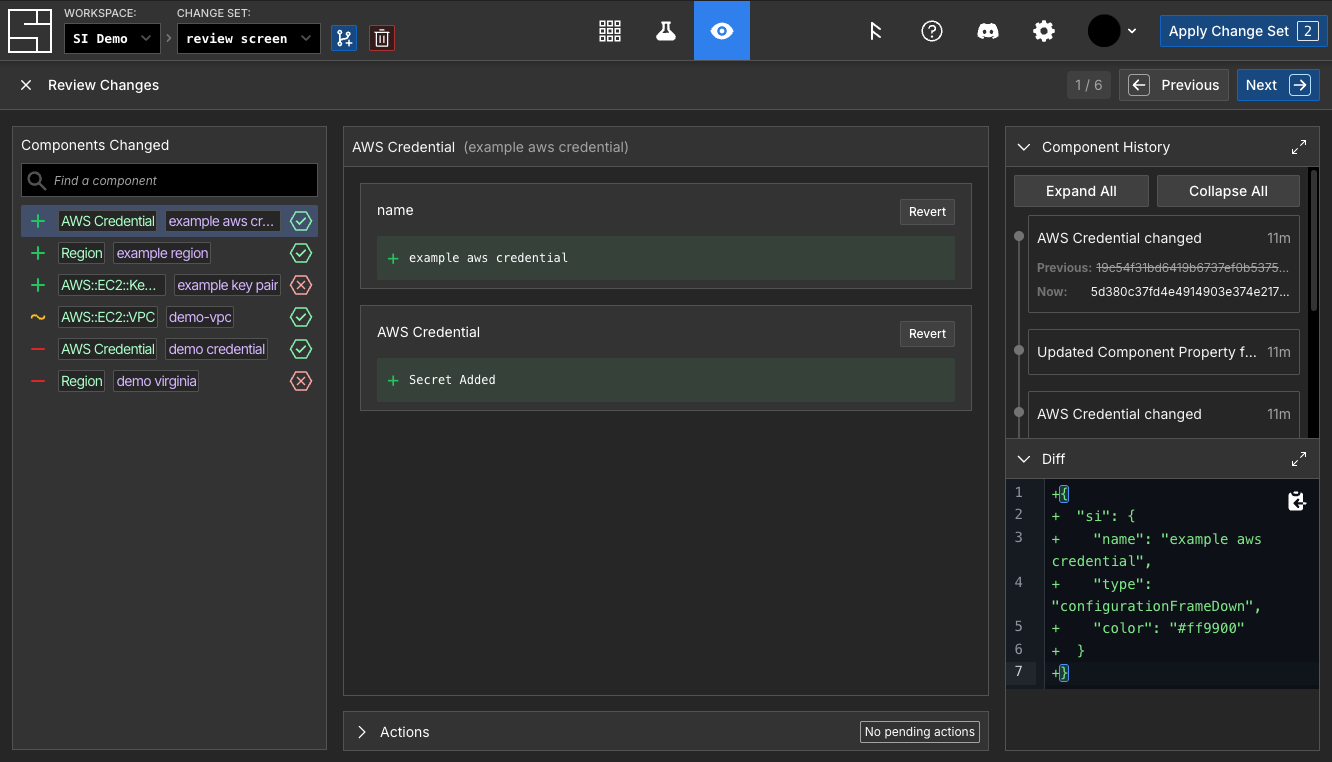Screen dimensions: 1332x762
Task: Go to Next changed component
Action: [1277, 85]
